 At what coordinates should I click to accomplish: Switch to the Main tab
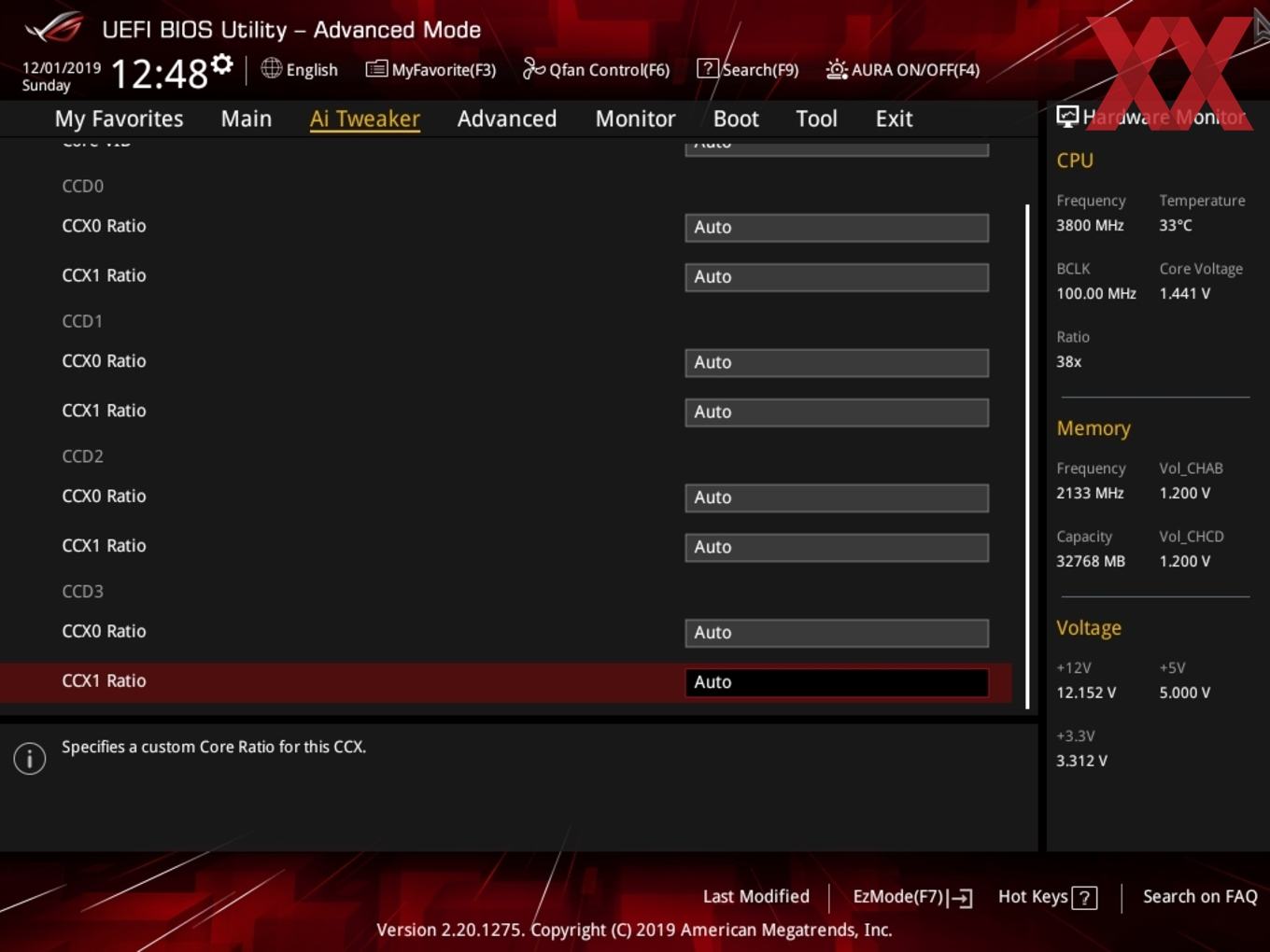(x=247, y=119)
